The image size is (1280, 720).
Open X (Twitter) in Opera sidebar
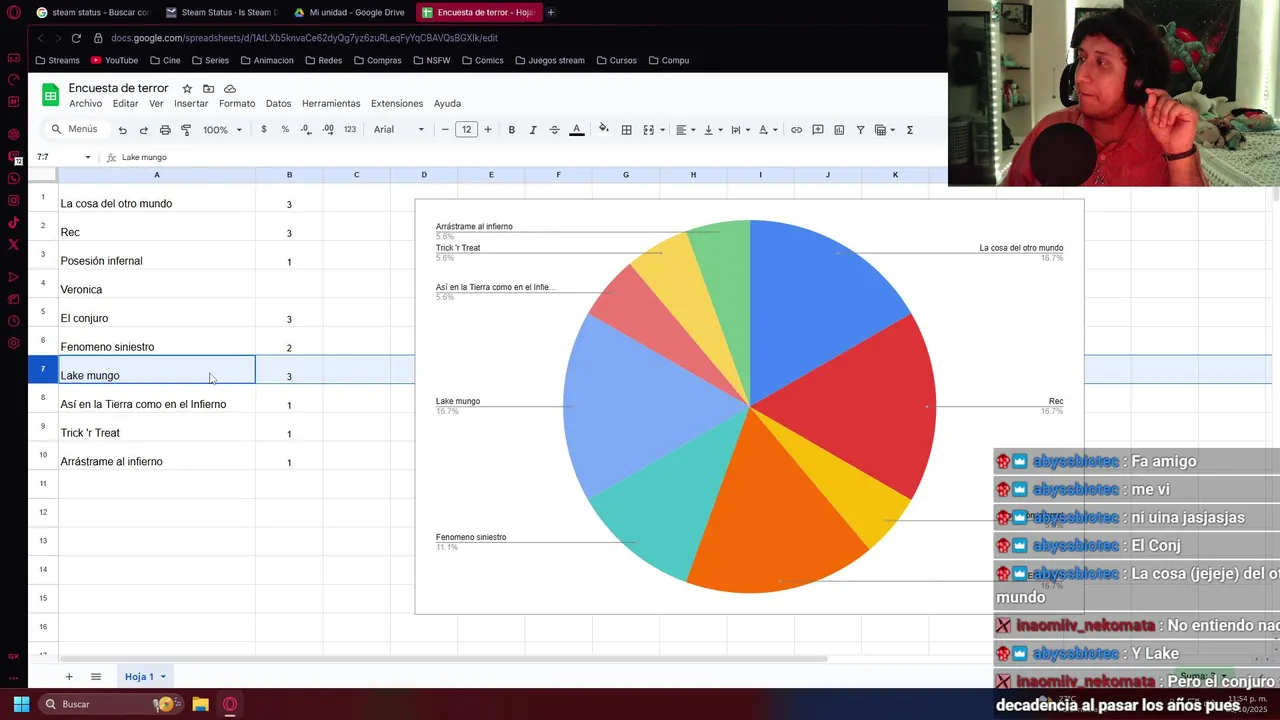point(14,244)
